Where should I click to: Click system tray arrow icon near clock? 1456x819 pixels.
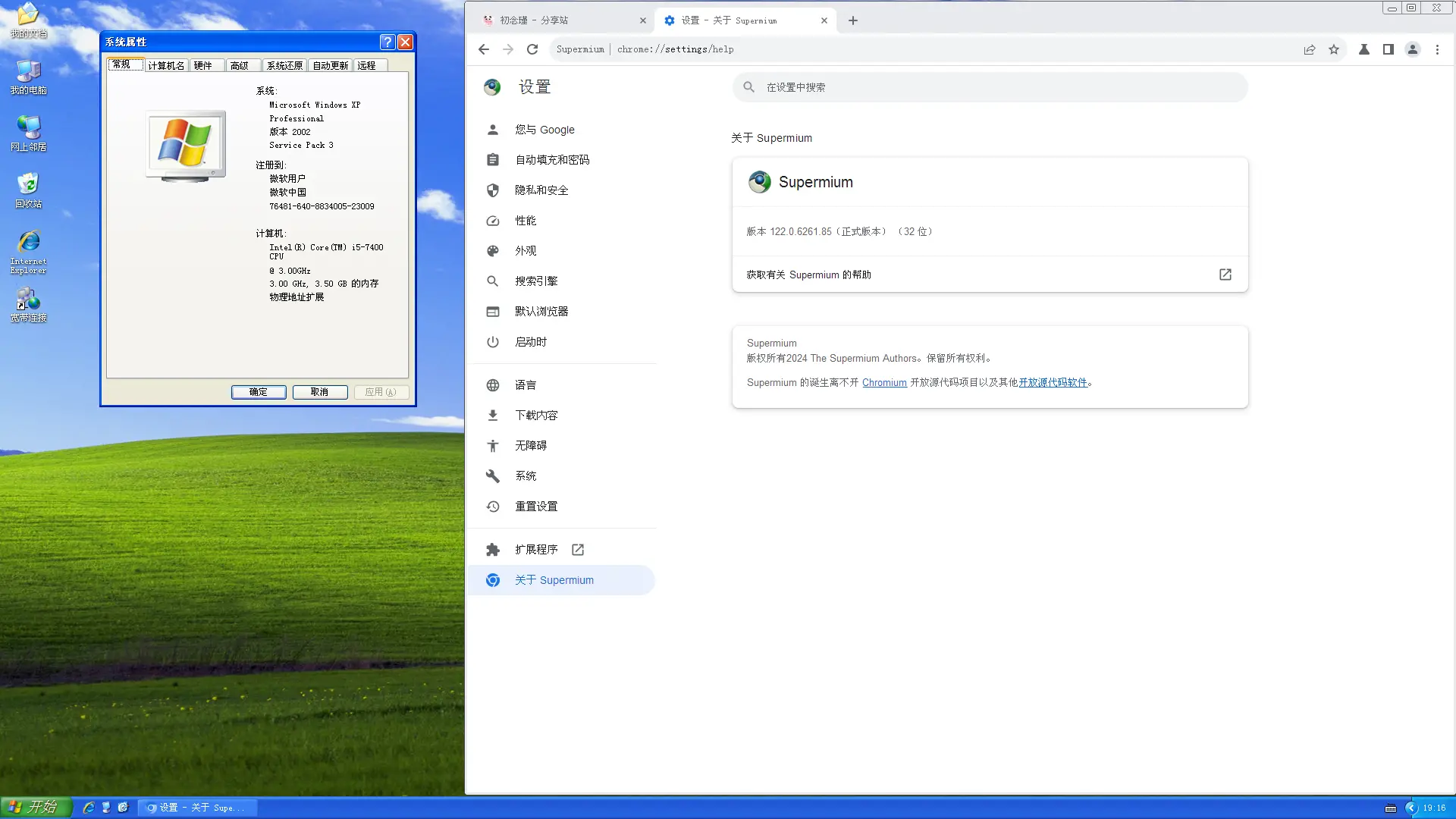tap(1411, 808)
